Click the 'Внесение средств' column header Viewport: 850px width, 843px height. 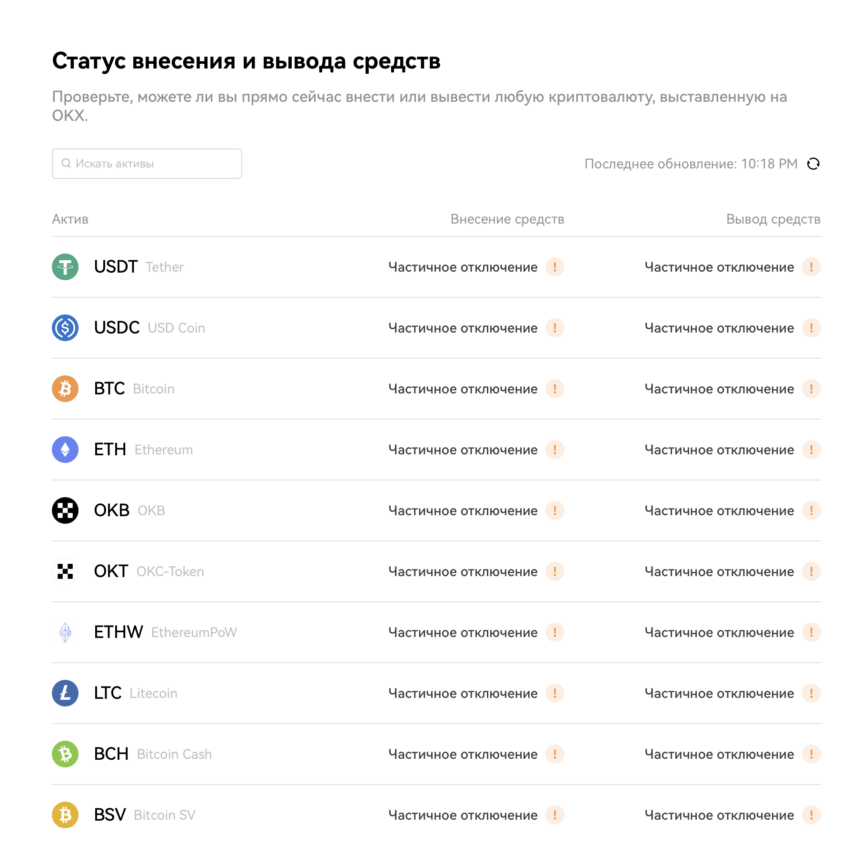tap(507, 219)
